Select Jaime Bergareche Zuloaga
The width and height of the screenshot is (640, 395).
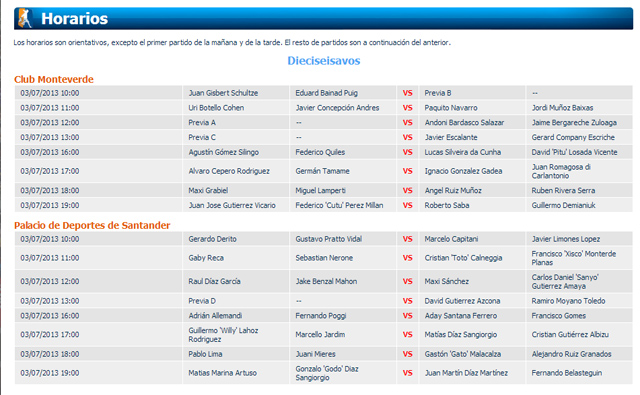[x=574, y=122]
